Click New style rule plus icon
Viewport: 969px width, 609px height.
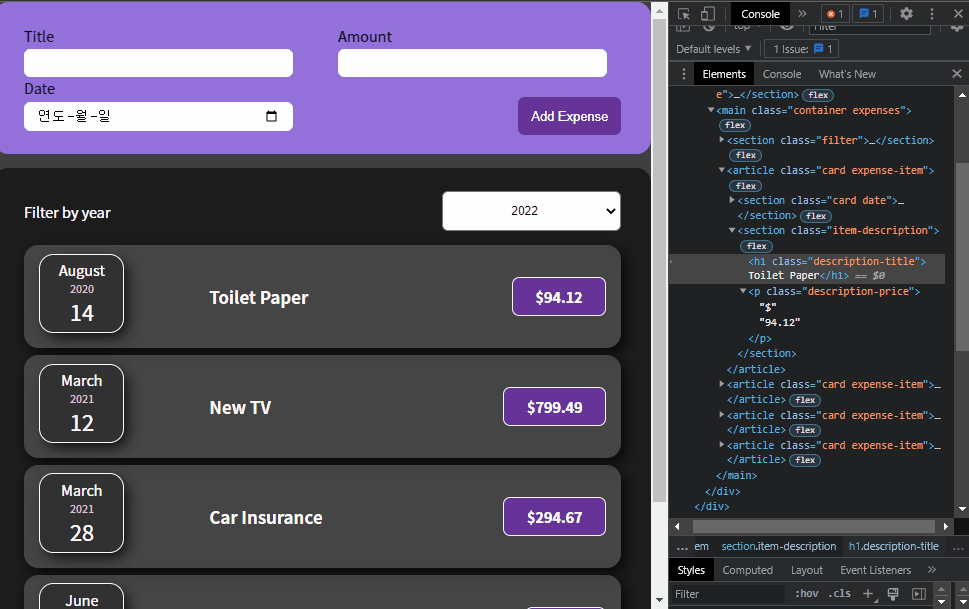(x=868, y=594)
